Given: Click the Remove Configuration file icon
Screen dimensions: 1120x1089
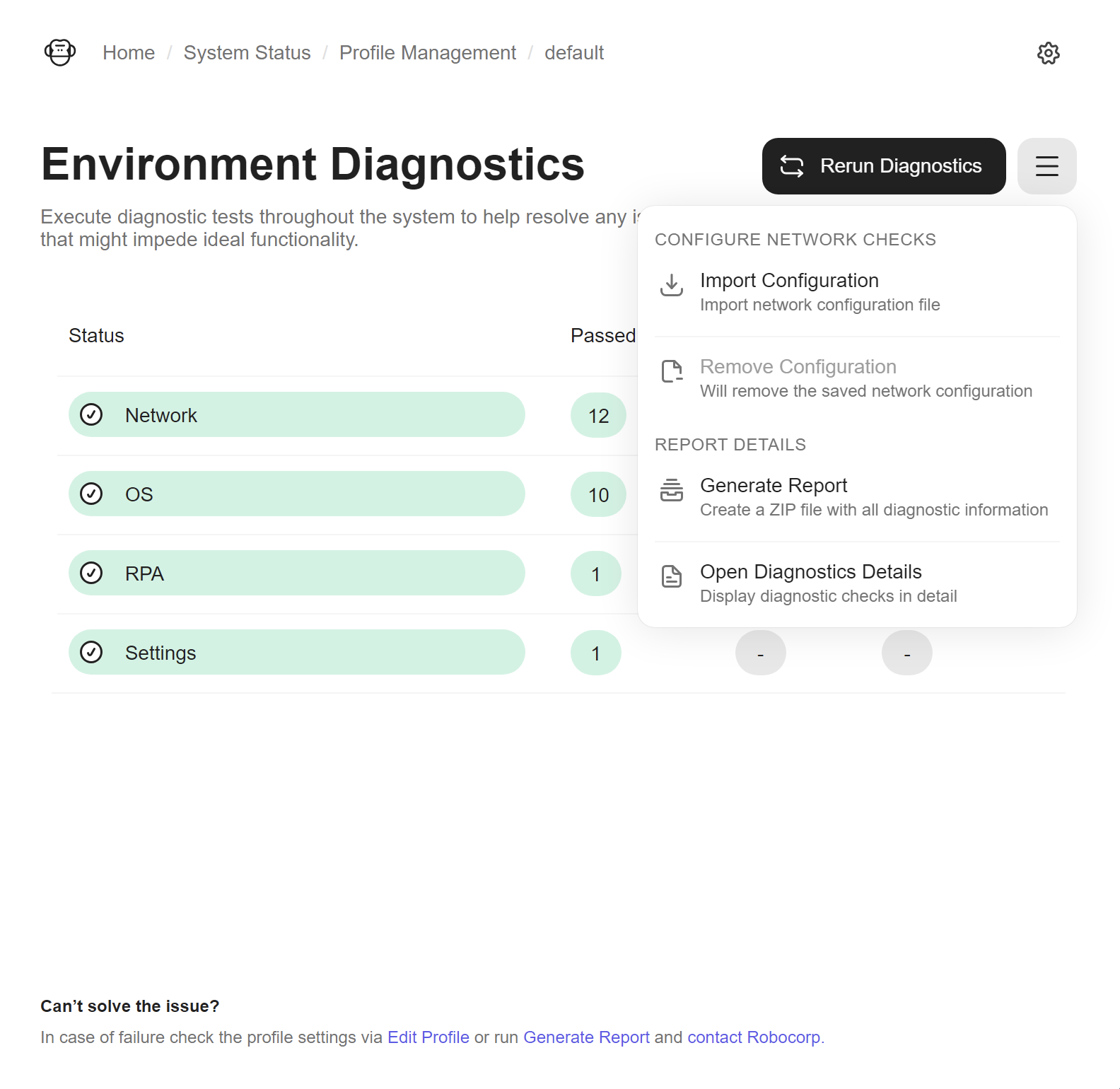Looking at the screenshot, I should [671, 371].
